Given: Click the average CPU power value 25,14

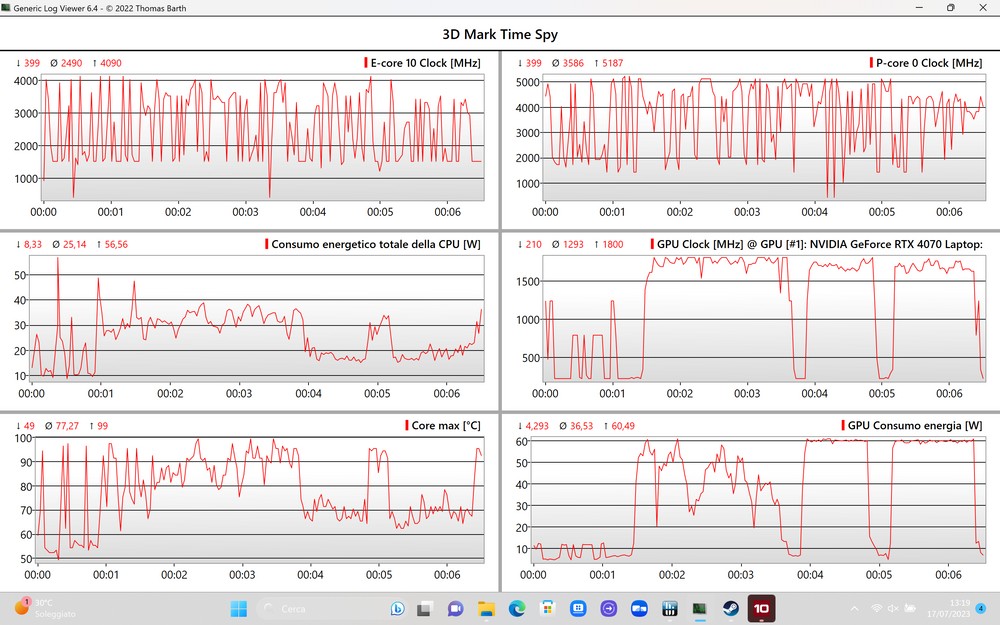Looking at the screenshot, I should (x=75, y=244).
